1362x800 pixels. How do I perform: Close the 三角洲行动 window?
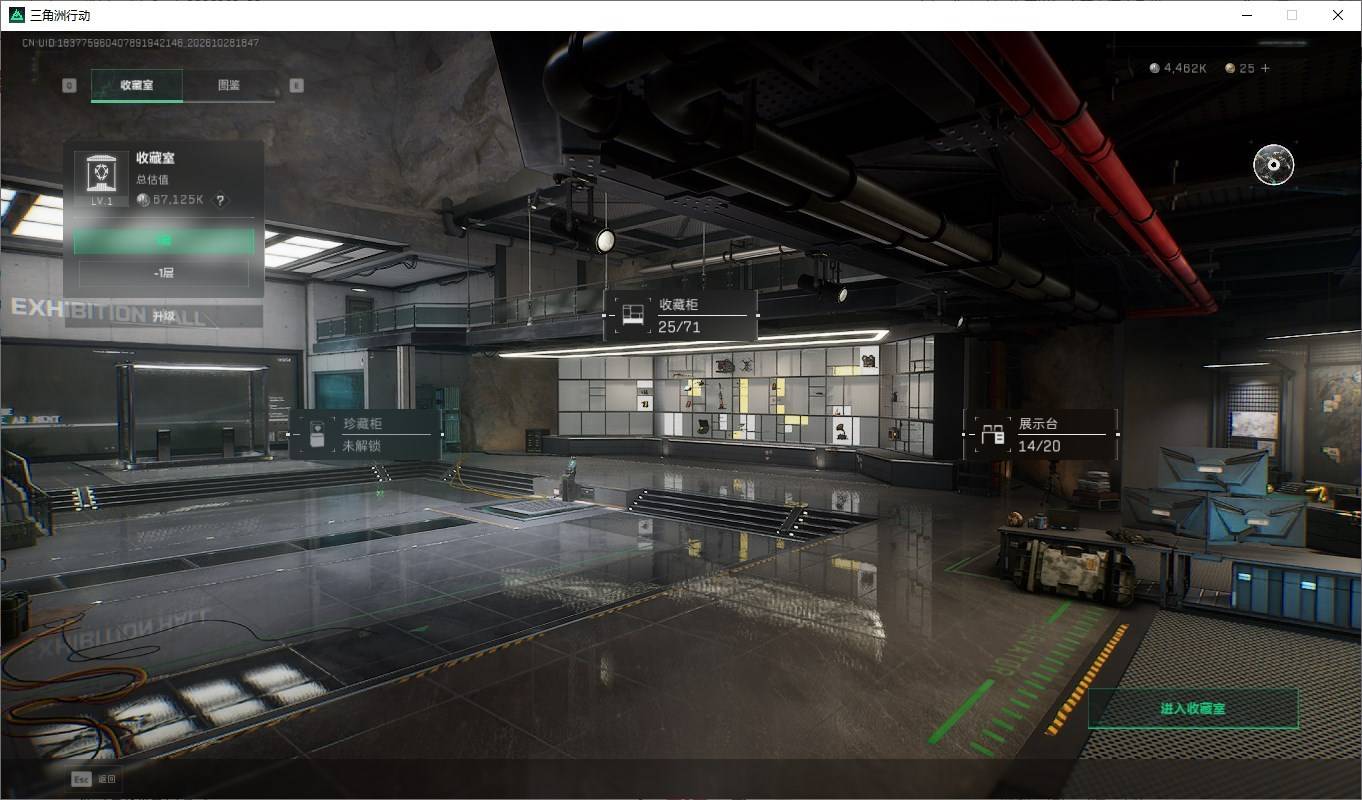point(1338,15)
